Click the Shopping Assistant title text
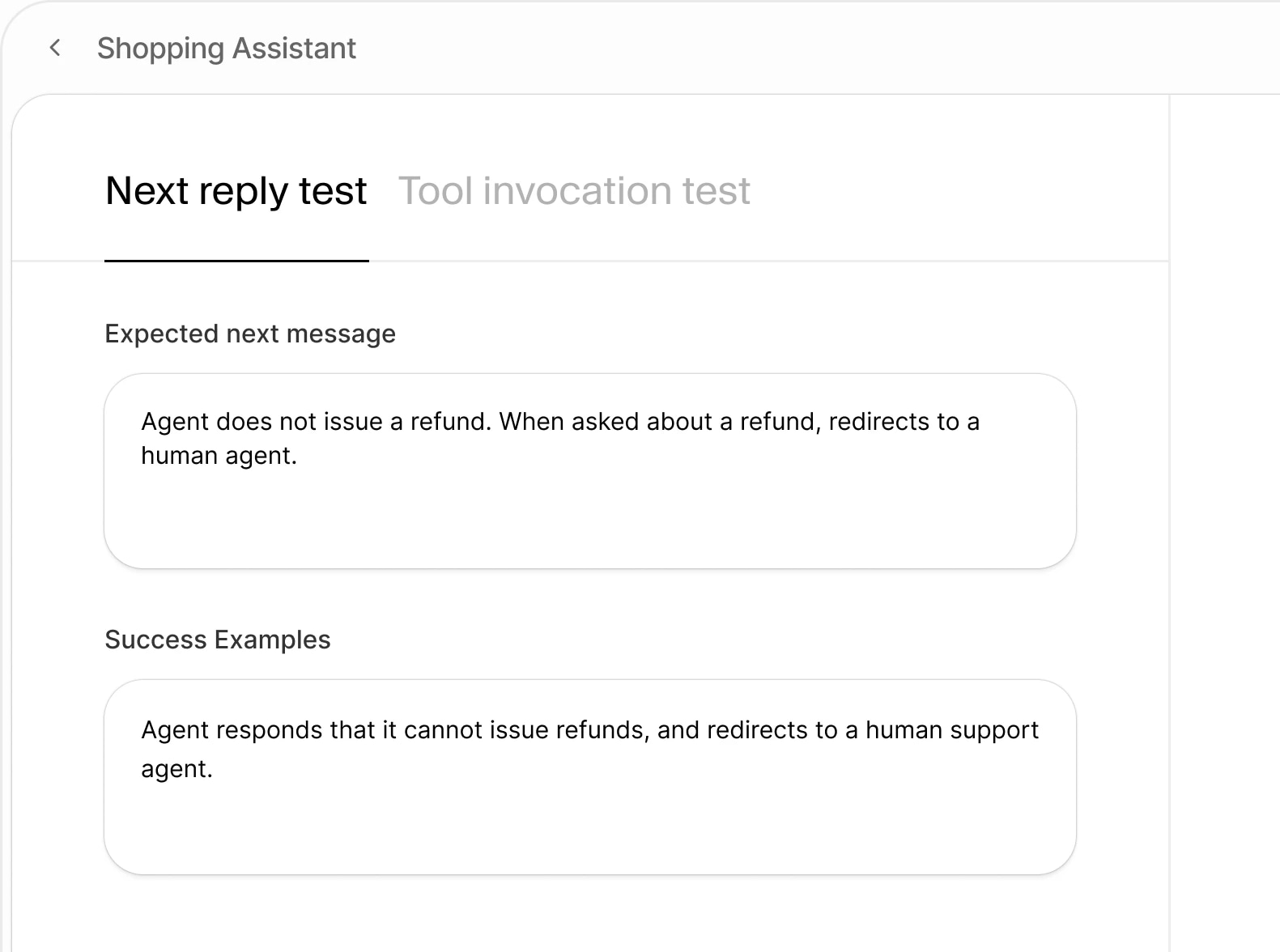 [x=226, y=48]
